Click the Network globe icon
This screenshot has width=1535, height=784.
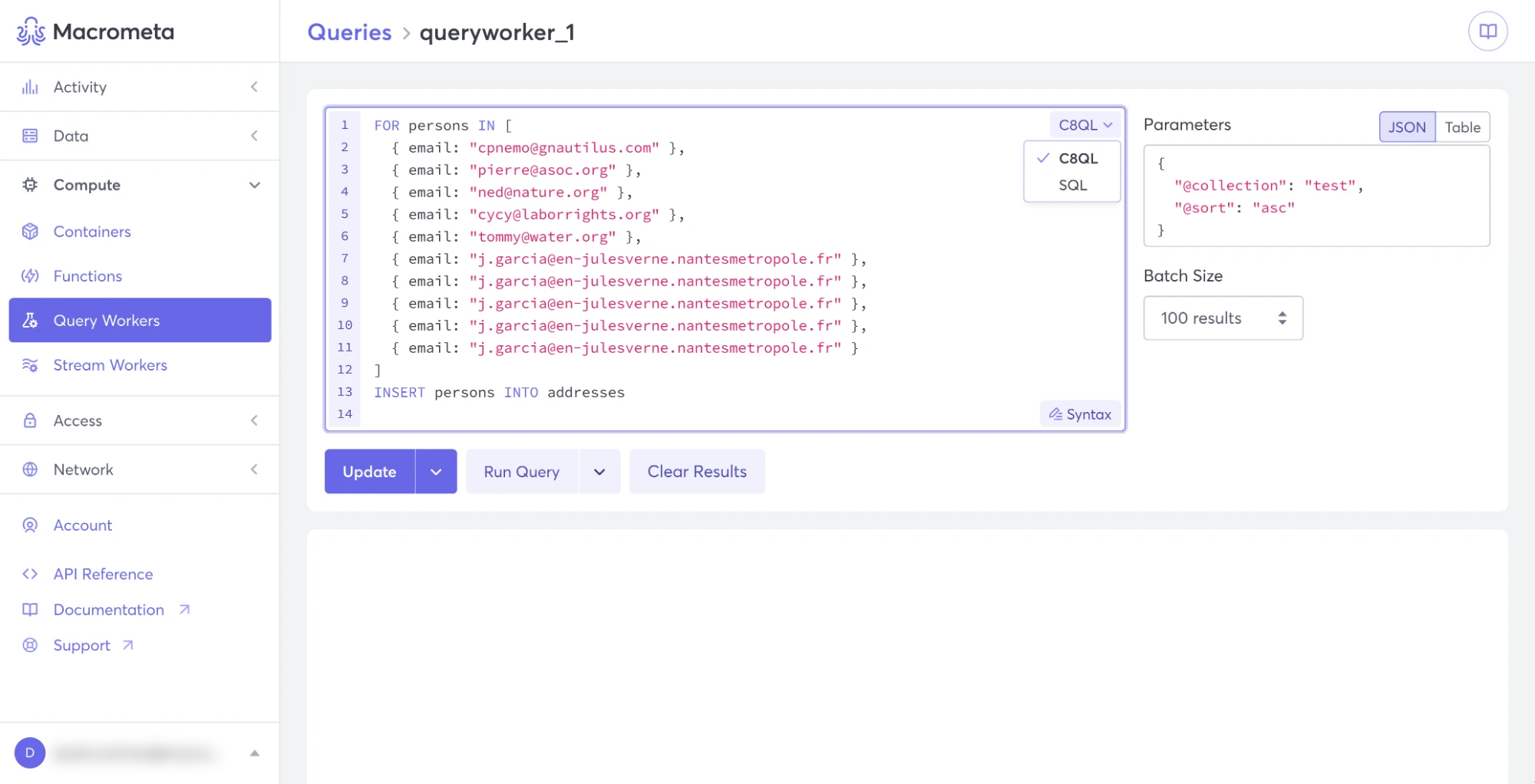[30, 469]
